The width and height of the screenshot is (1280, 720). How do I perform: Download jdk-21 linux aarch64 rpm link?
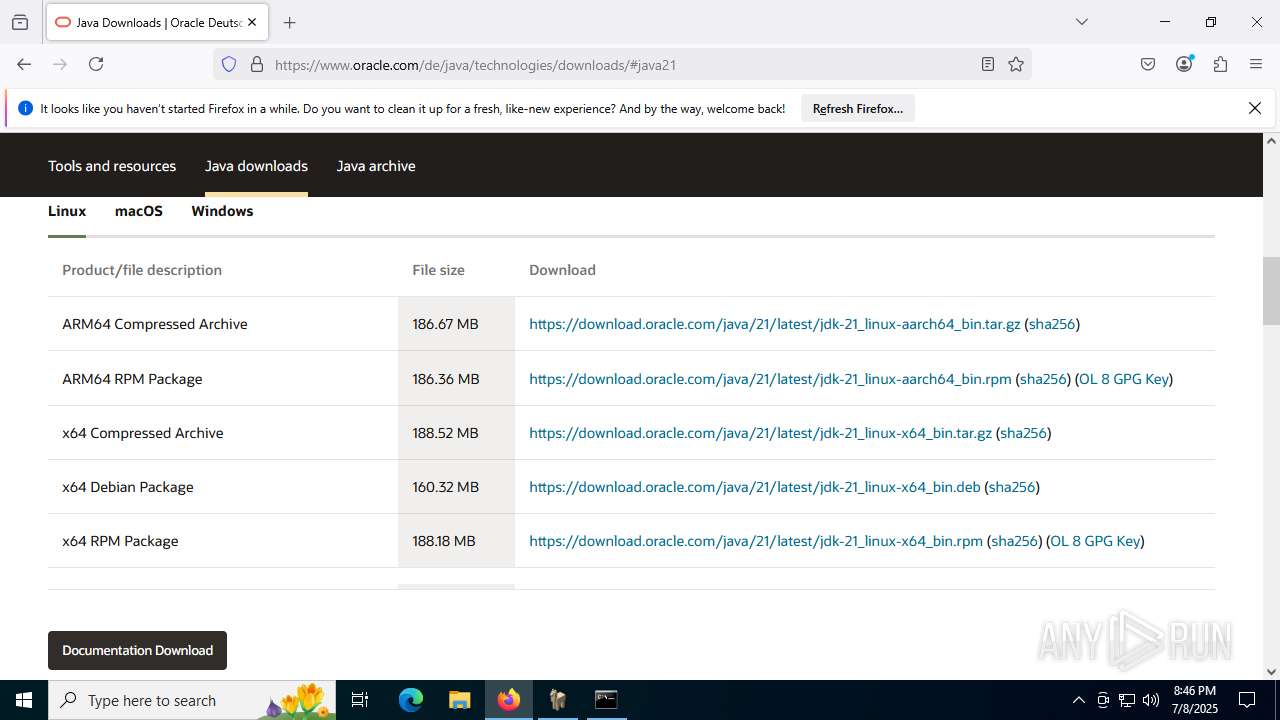click(770, 379)
